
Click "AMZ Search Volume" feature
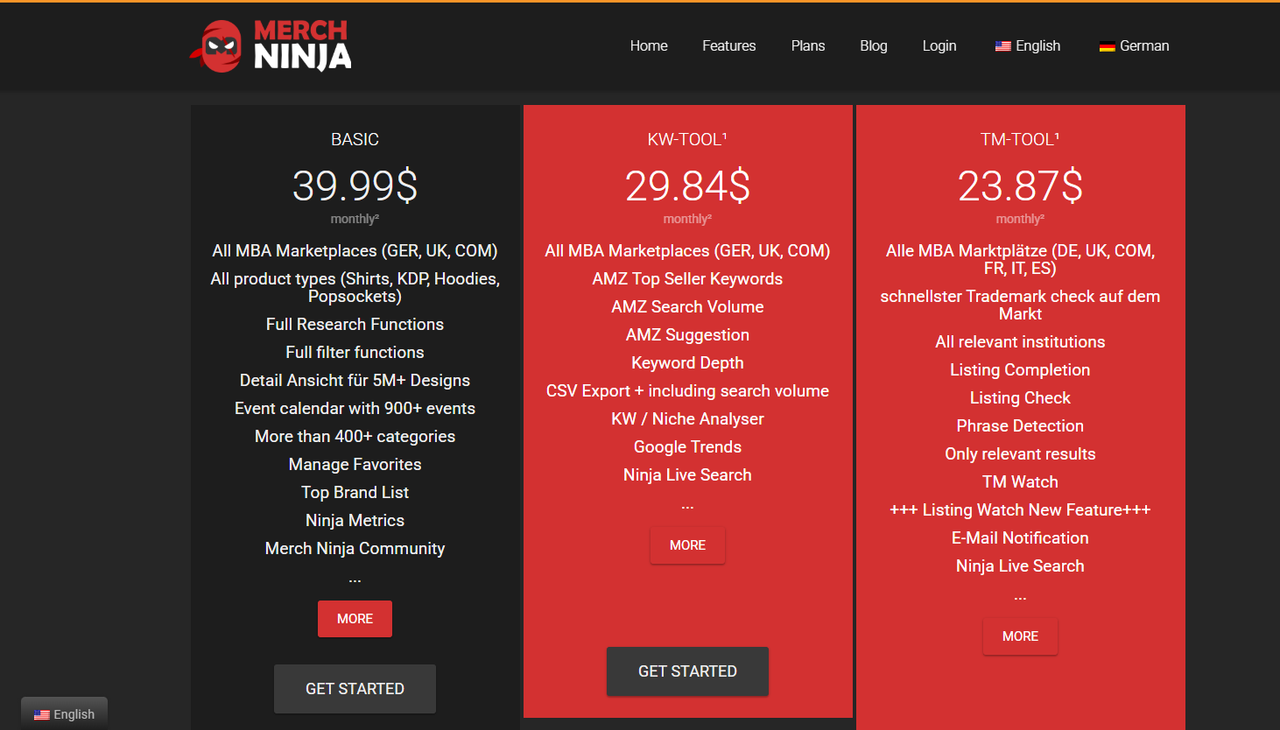click(x=688, y=307)
